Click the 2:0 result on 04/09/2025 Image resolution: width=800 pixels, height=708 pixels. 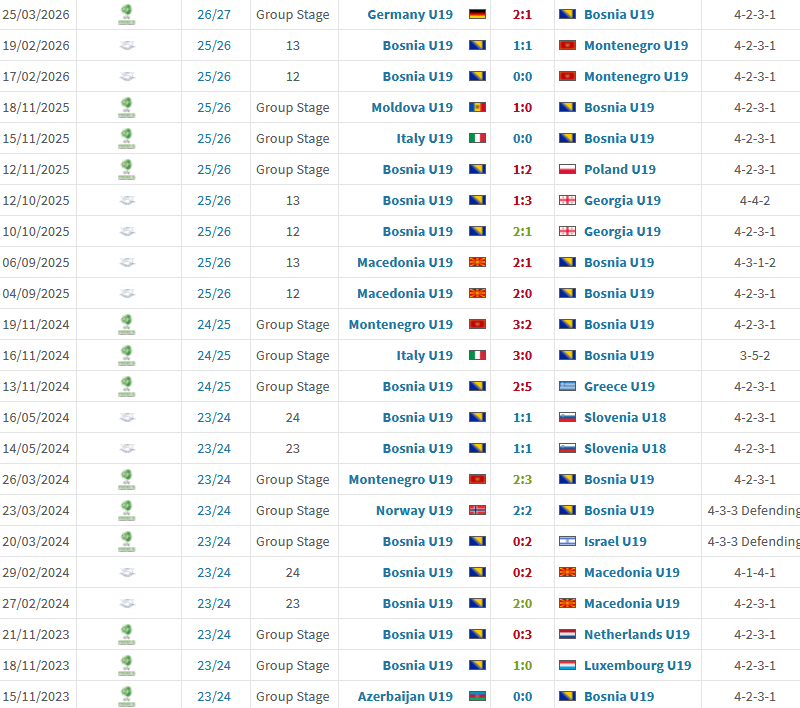522,294
